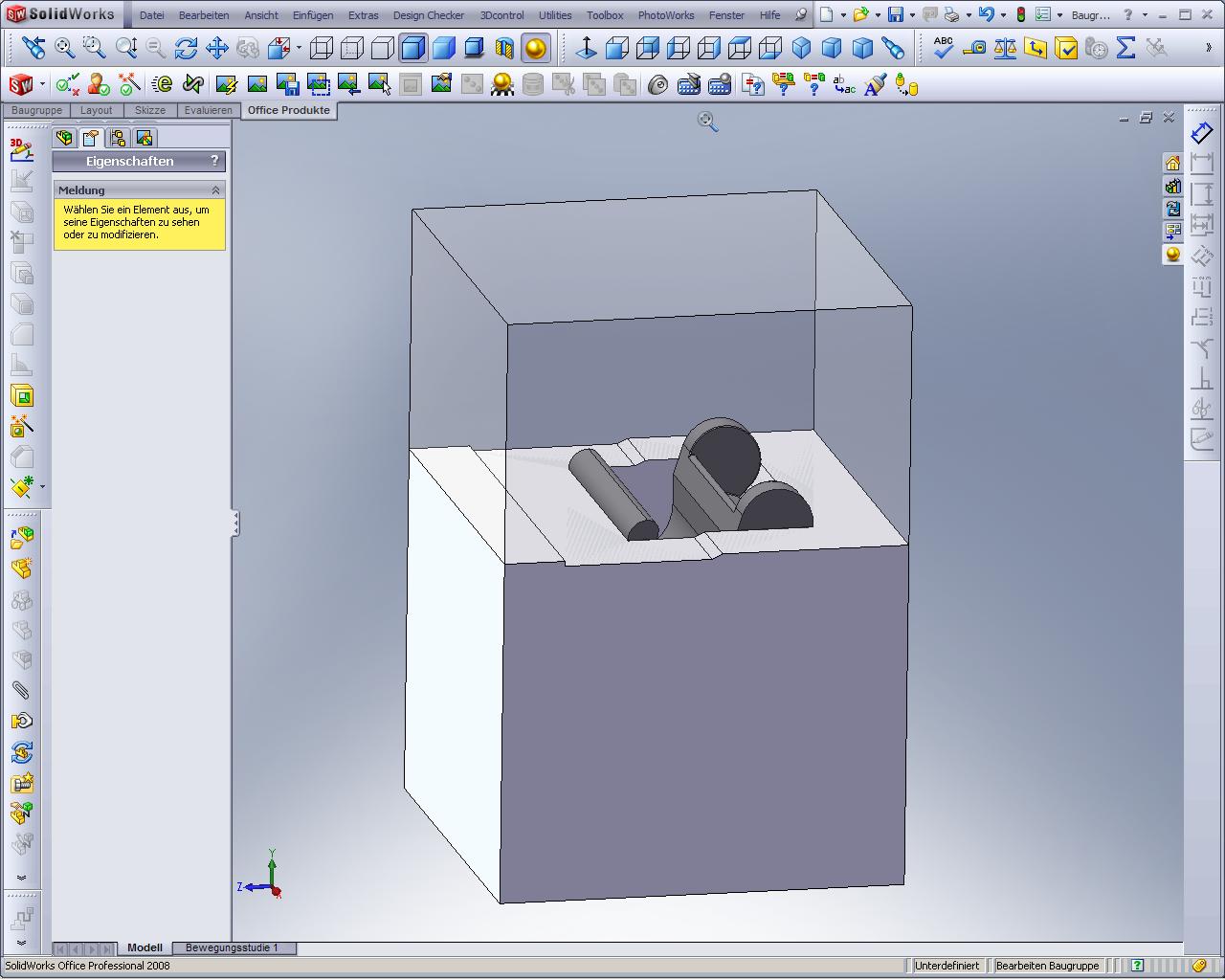
Task: Toggle RealView Graphics gold sphere button
Action: pos(536,48)
